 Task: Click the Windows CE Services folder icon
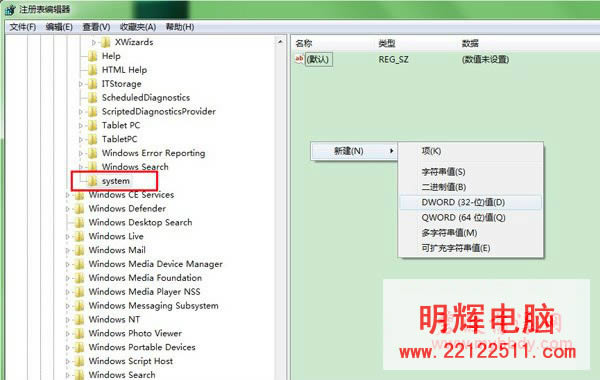tap(79, 195)
